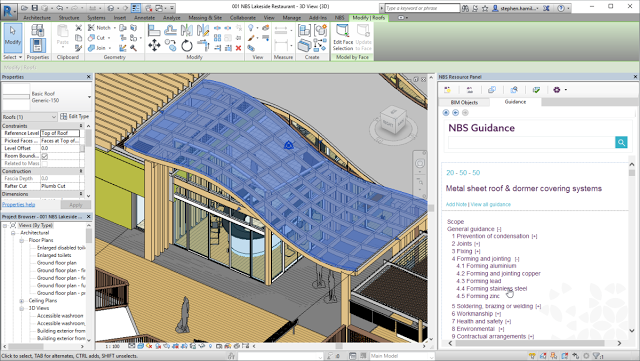Open the Revit application menu

[x=8, y=11]
